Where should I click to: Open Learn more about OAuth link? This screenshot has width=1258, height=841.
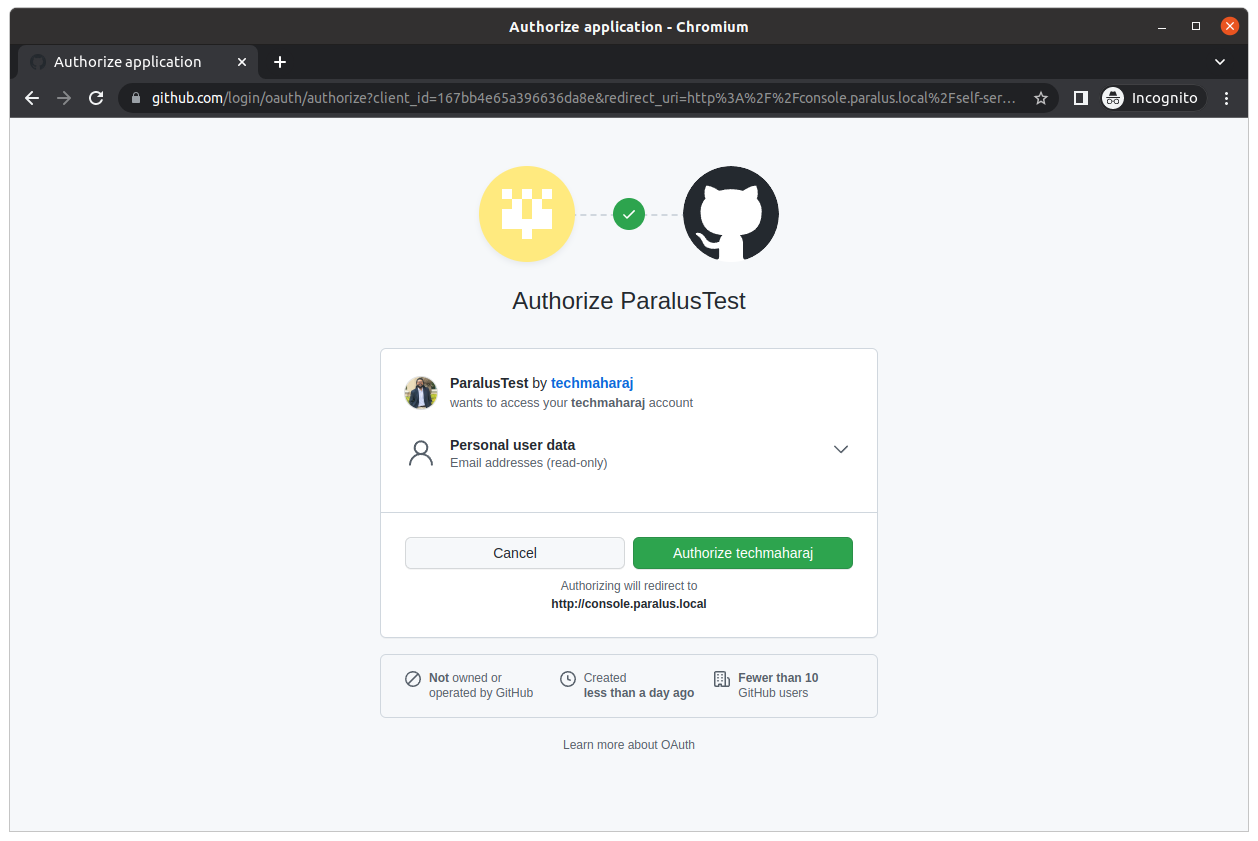[x=629, y=745]
